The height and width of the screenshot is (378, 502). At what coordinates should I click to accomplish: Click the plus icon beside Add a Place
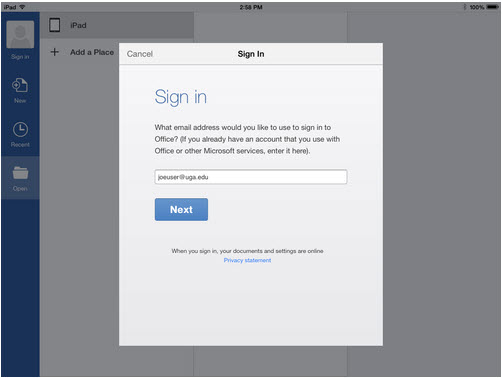point(55,52)
